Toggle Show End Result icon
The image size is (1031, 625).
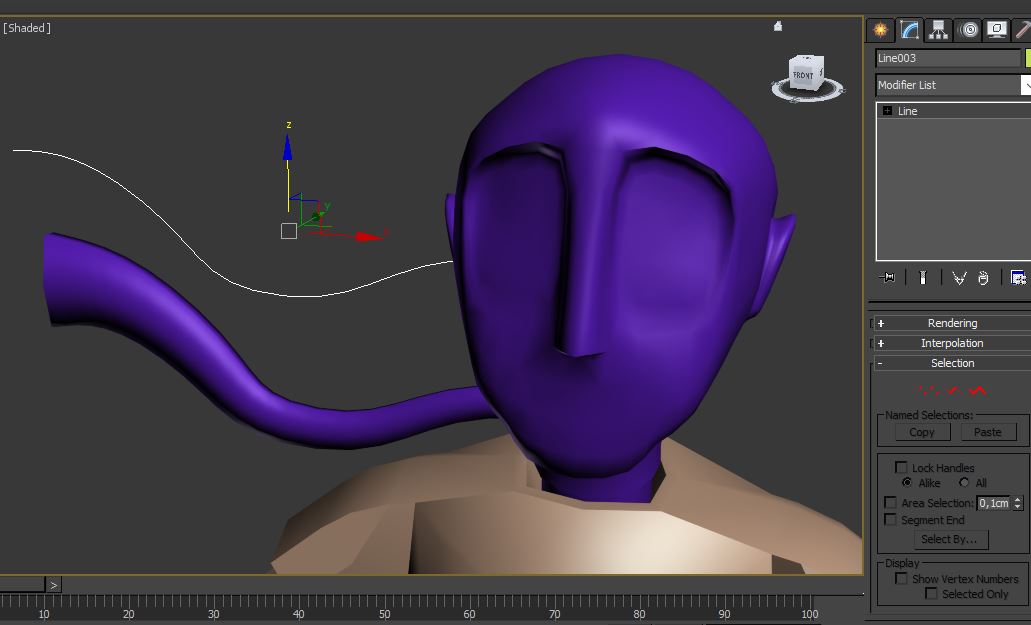coord(922,278)
